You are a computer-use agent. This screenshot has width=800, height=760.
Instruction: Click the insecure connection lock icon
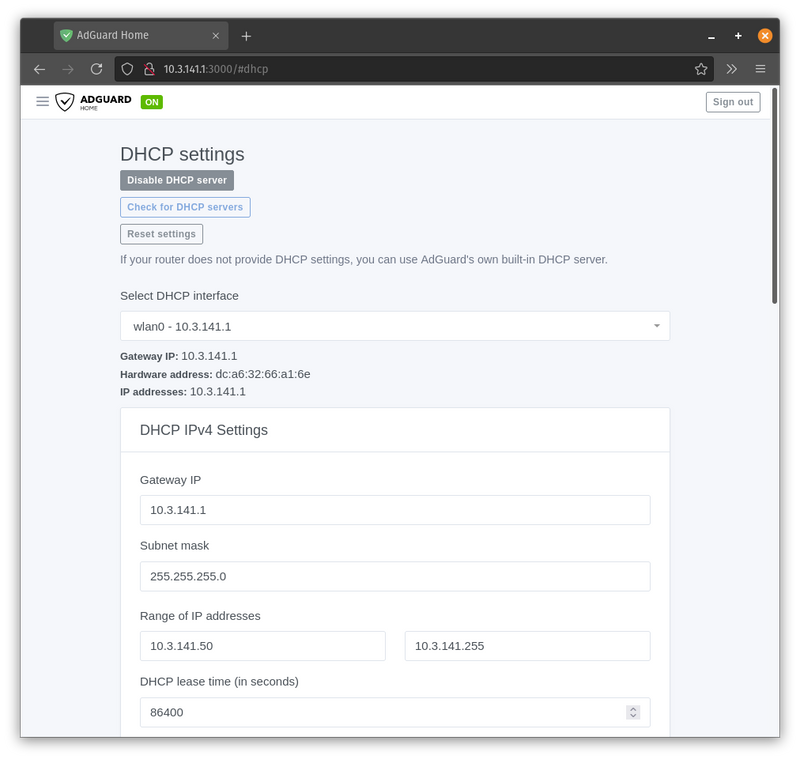(x=148, y=69)
